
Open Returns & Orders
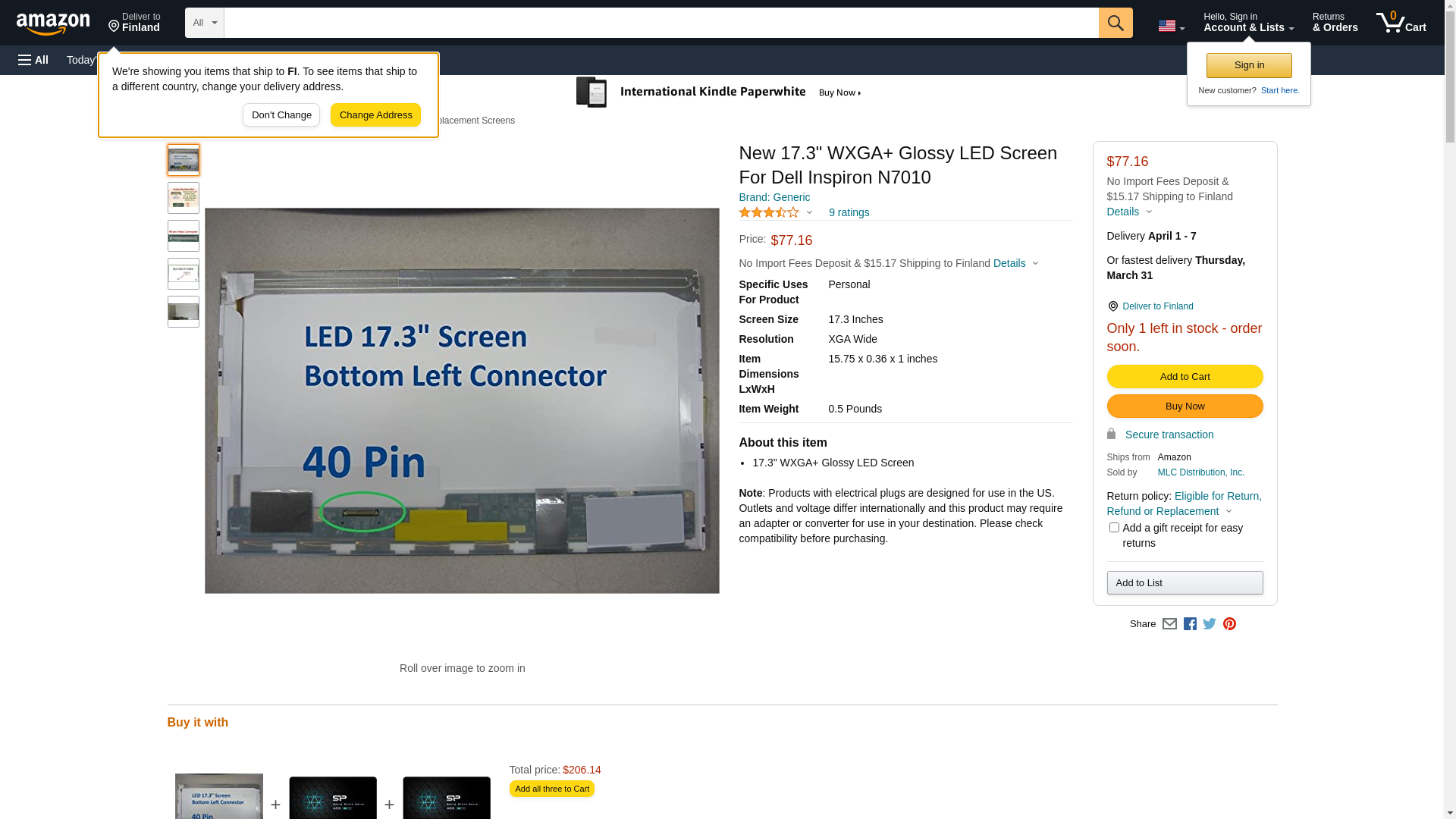click(x=1335, y=23)
